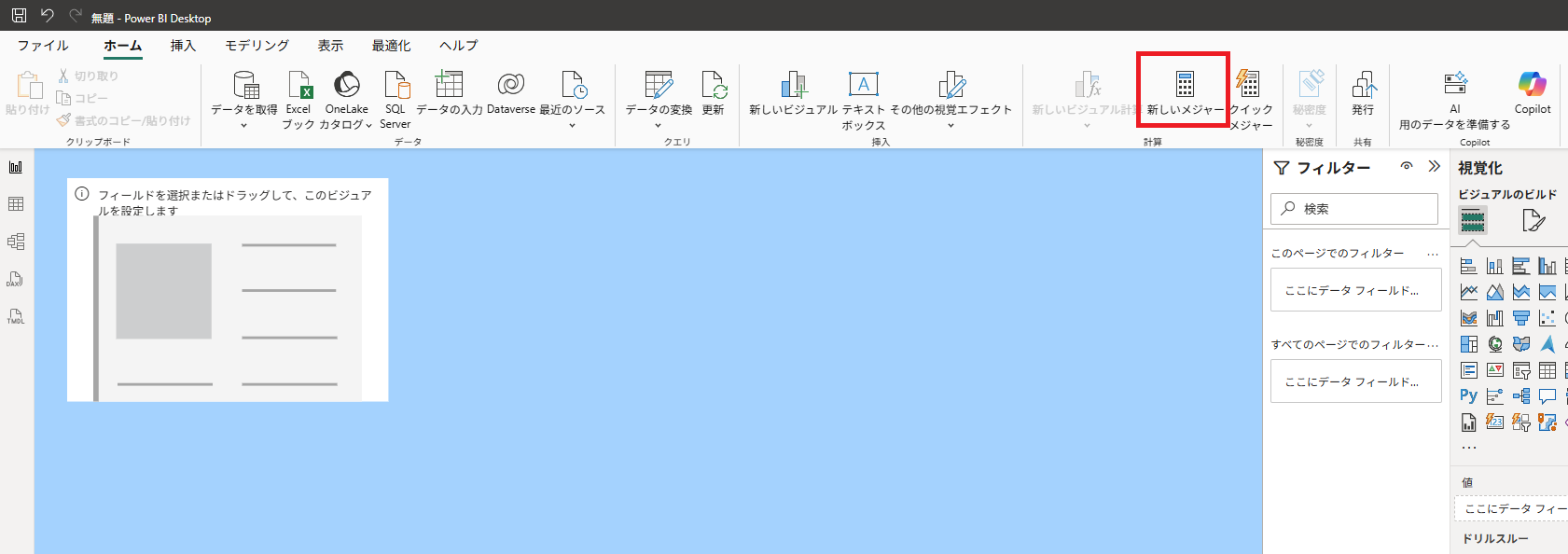This screenshot has width=1568, height=554.
Task: Add a filled map visual
Action: [x=1521, y=344]
